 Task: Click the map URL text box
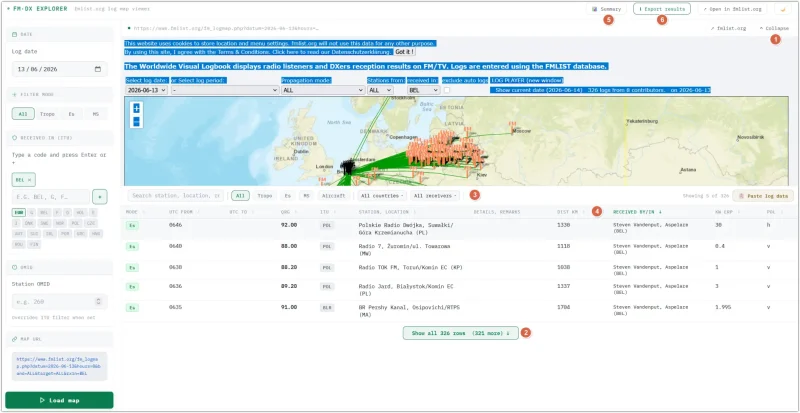pyautogui.click(x=60, y=366)
